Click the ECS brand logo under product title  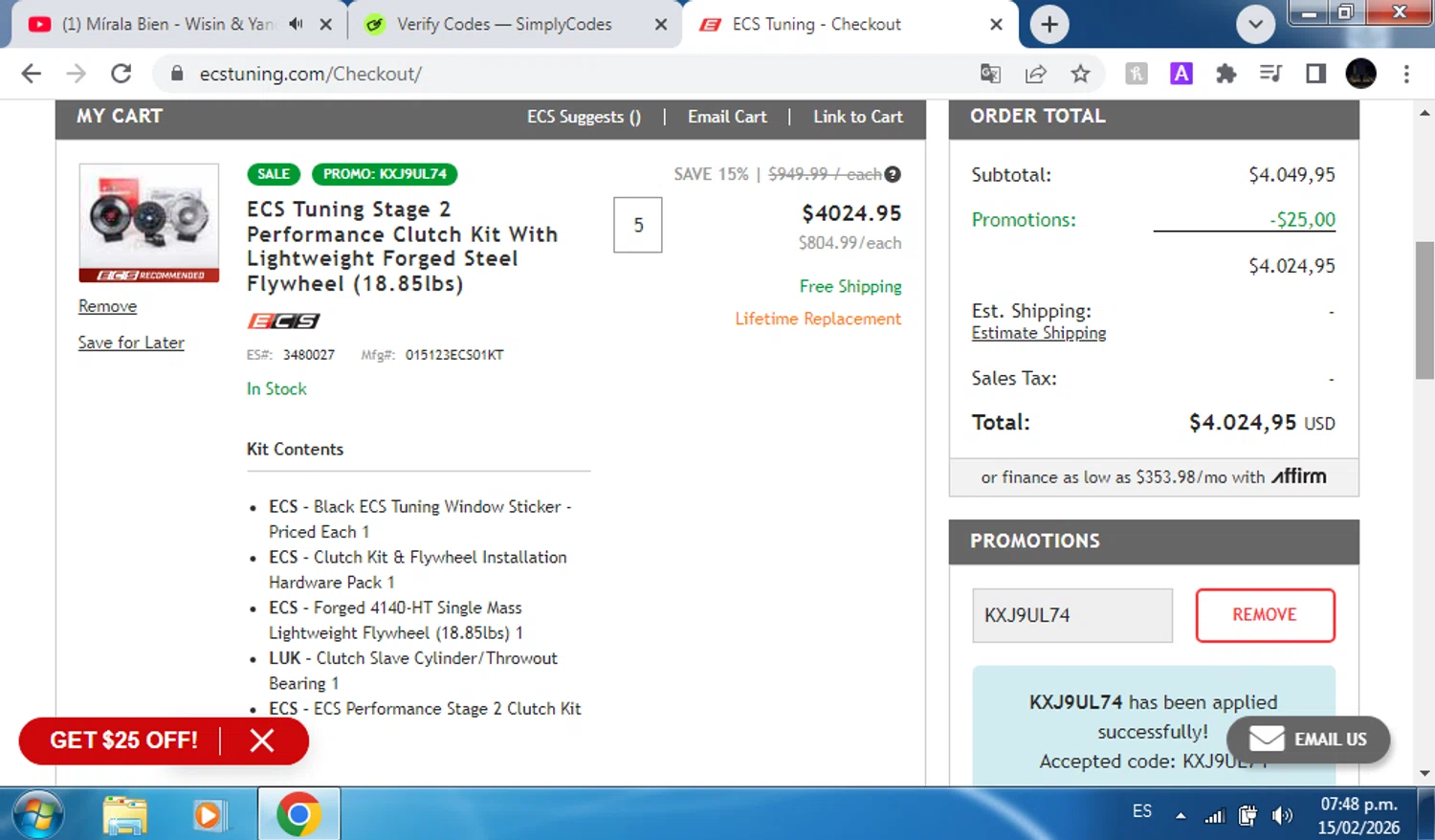tap(283, 321)
